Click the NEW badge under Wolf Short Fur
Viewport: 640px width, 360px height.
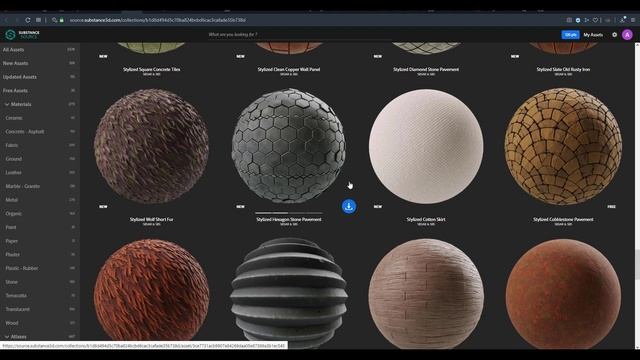tap(103, 207)
